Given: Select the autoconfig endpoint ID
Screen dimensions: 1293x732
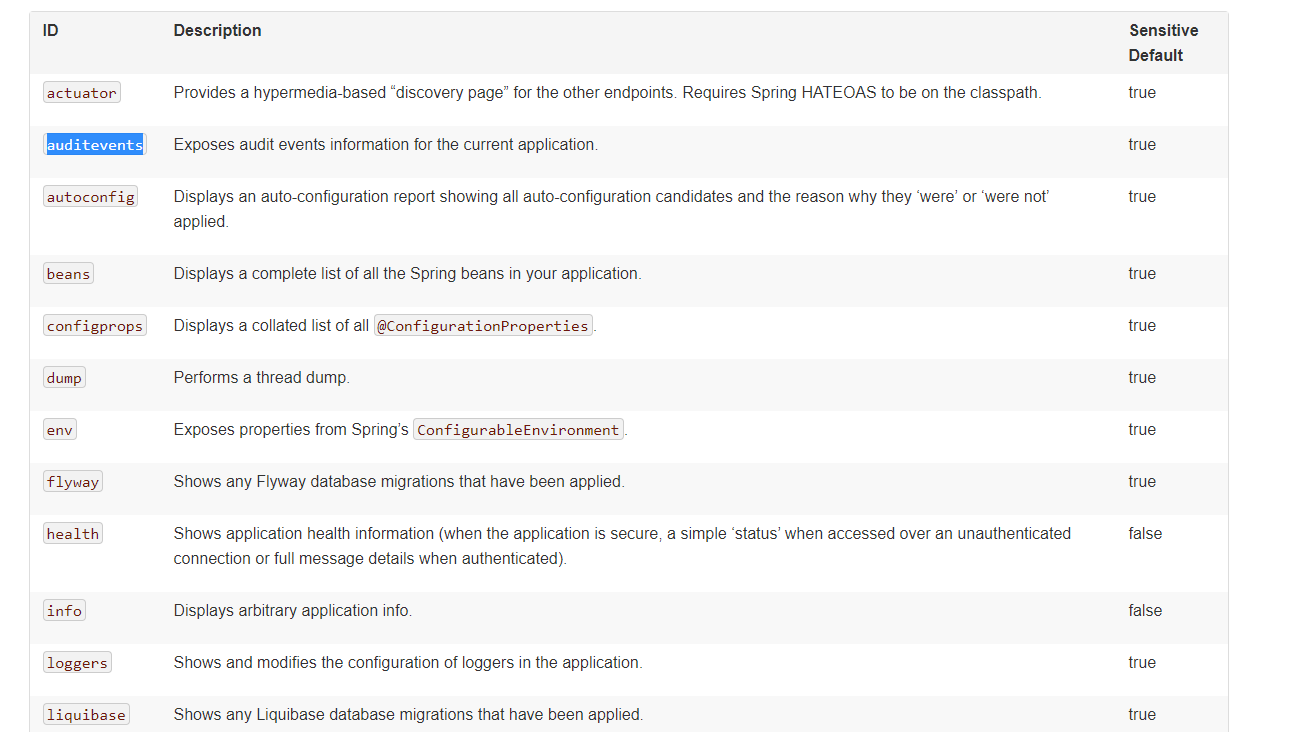Looking at the screenshot, I should pyautogui.click(x=90, y=197).
